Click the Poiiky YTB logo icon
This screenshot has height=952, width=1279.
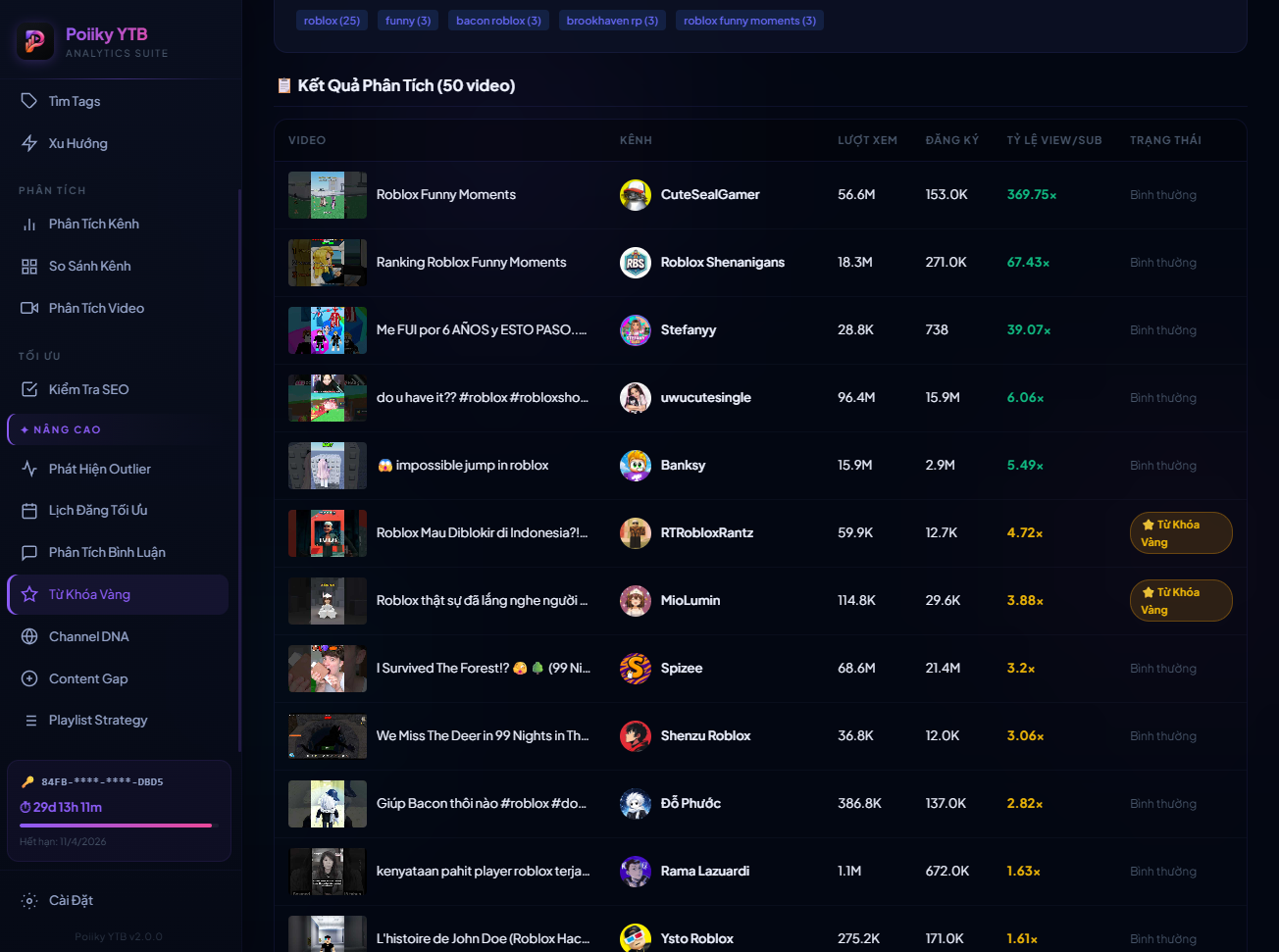coord(35,41)
